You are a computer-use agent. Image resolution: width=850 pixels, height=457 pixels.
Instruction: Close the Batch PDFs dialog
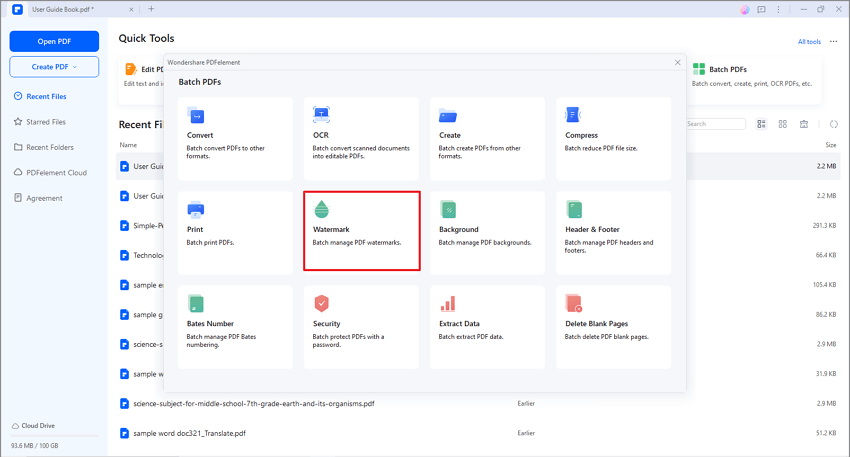pos(678,62)
